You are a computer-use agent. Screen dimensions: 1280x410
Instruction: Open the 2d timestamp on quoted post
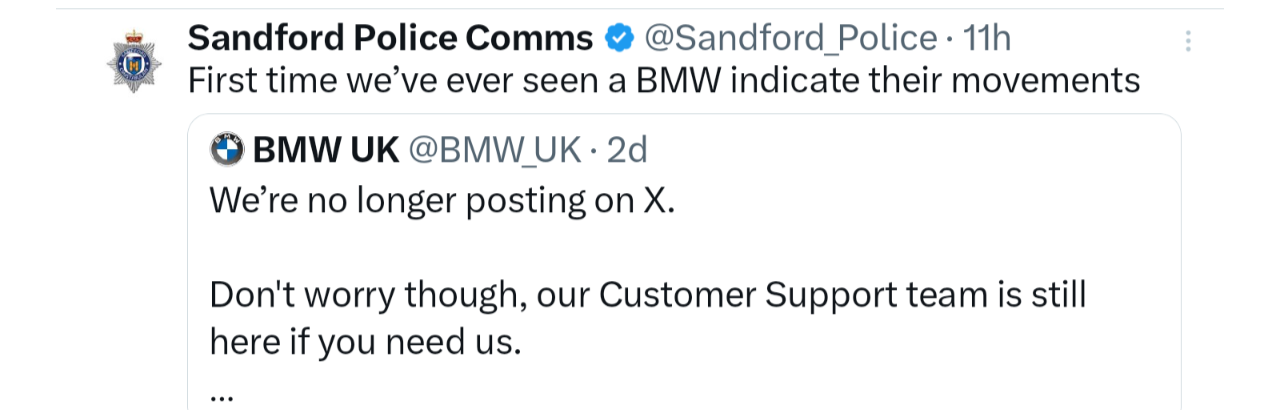pos(627,150)
